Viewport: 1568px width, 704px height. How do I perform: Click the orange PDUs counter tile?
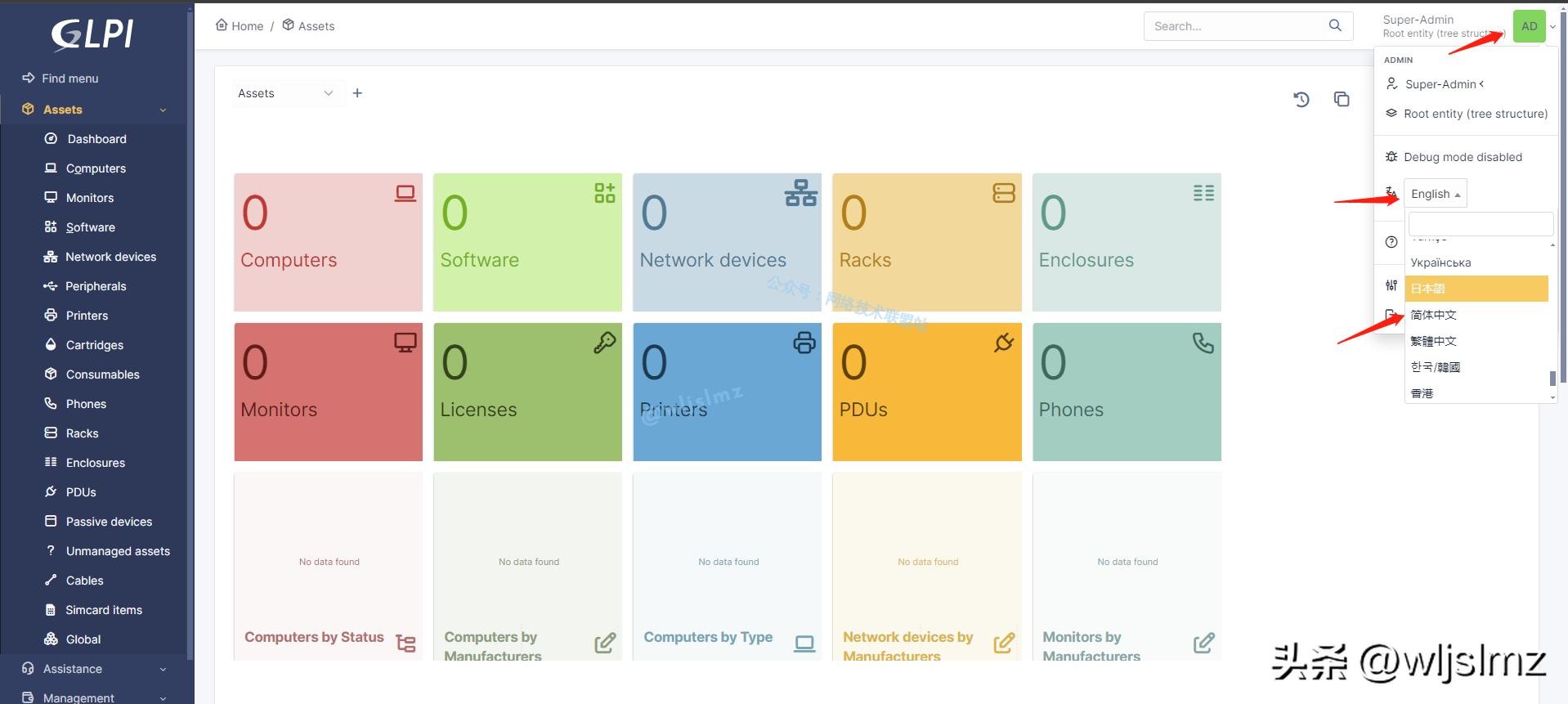[926, 392]
